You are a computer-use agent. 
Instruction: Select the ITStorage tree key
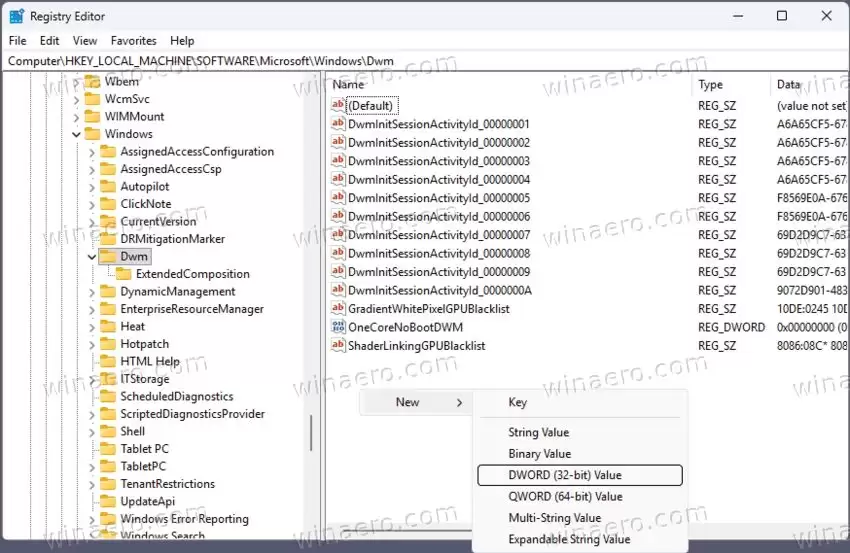pyautogui.click(x=145, y=378)
